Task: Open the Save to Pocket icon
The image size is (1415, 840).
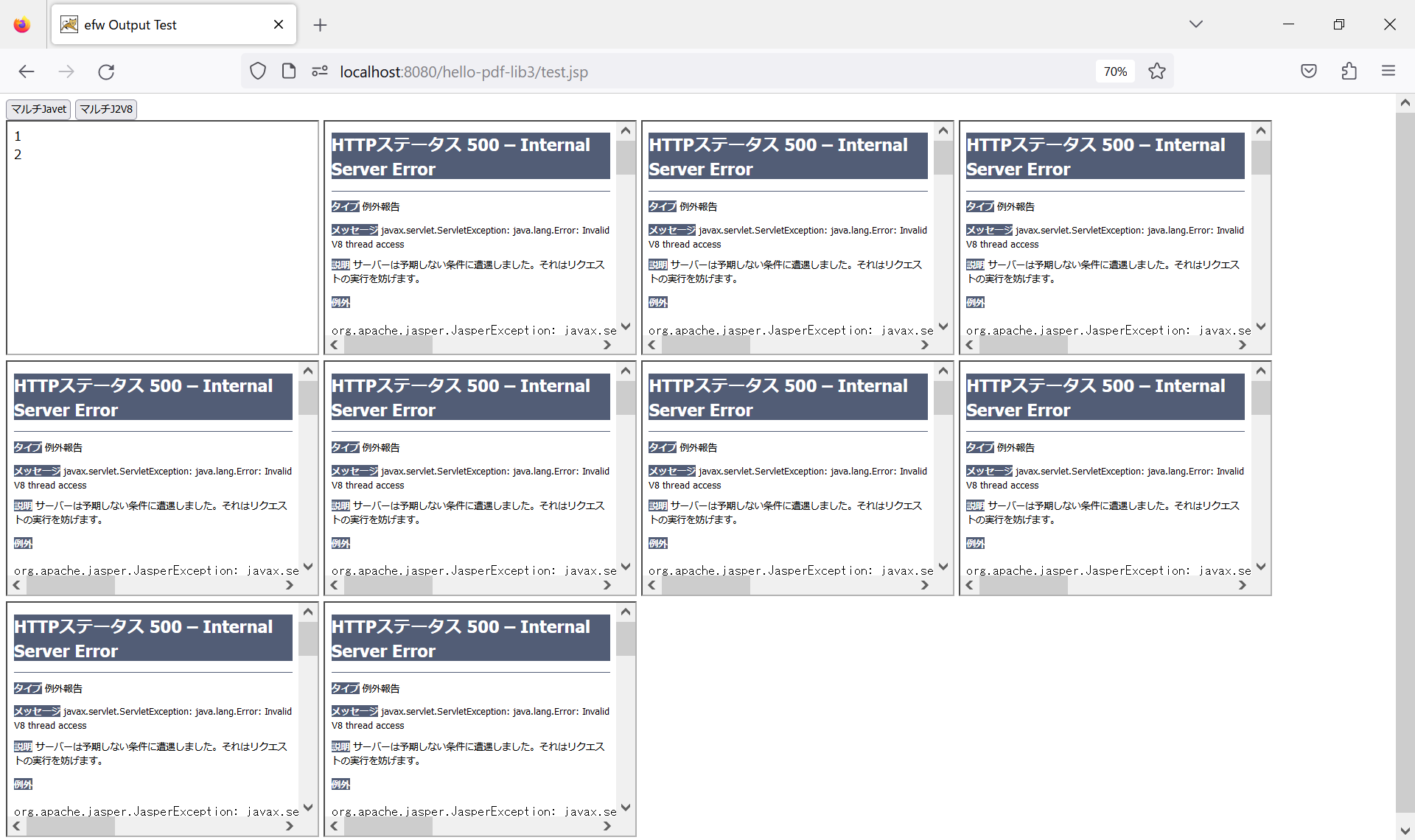Action: coord(1309,71)
